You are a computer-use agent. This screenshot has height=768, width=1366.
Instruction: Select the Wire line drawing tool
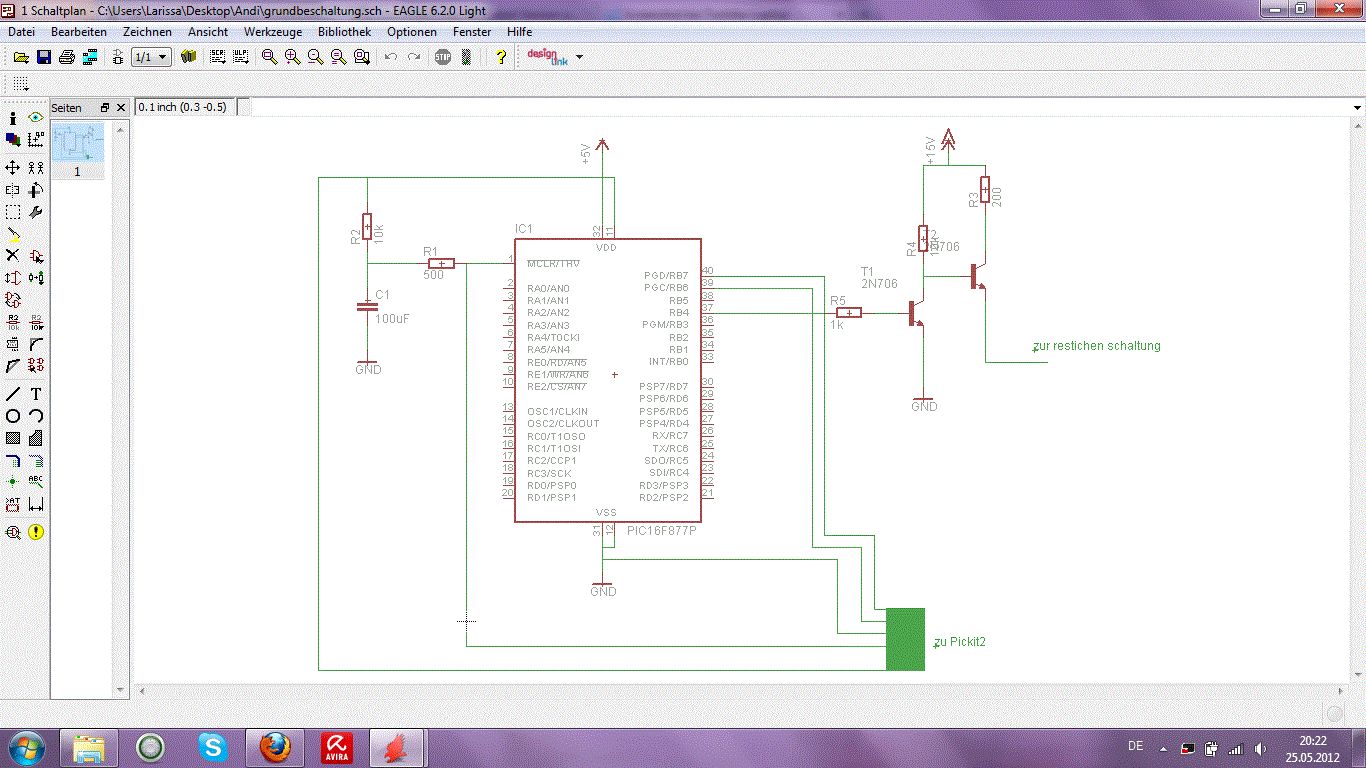[x=13, y=394]
